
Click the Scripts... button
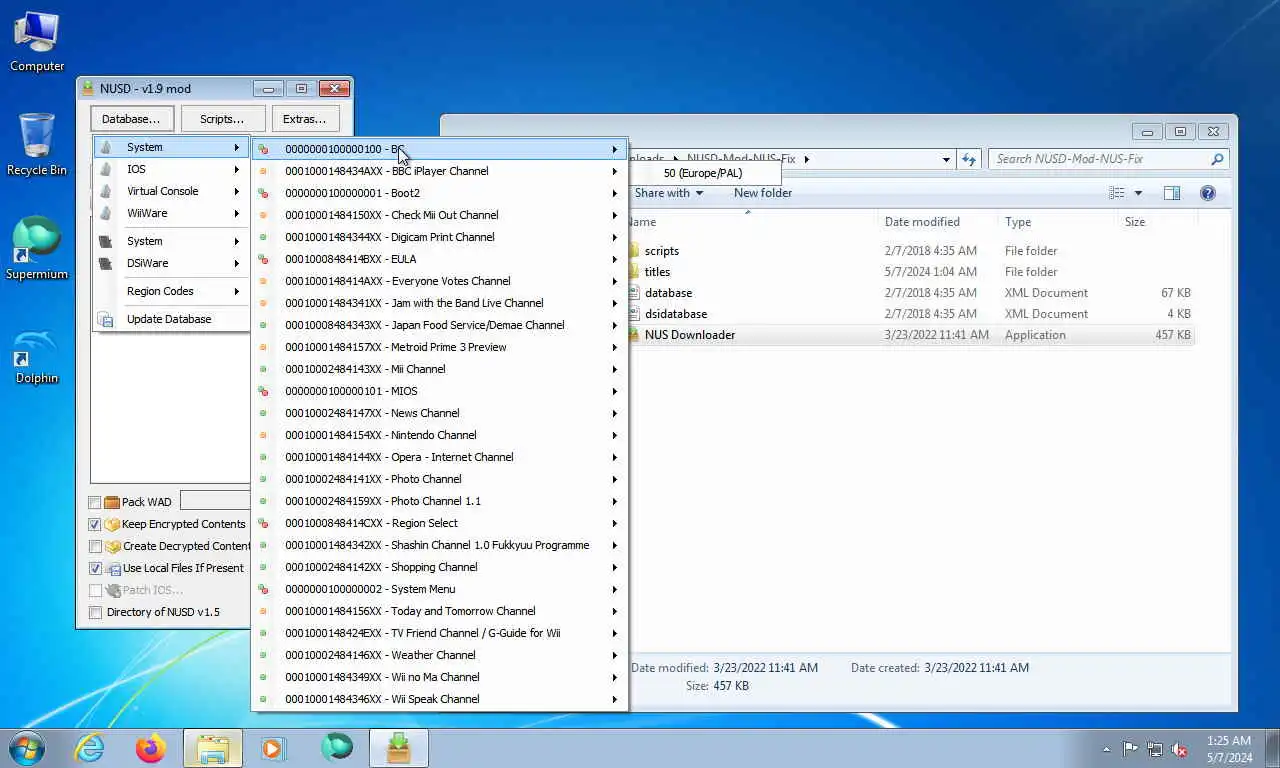[x=222, y=119]
